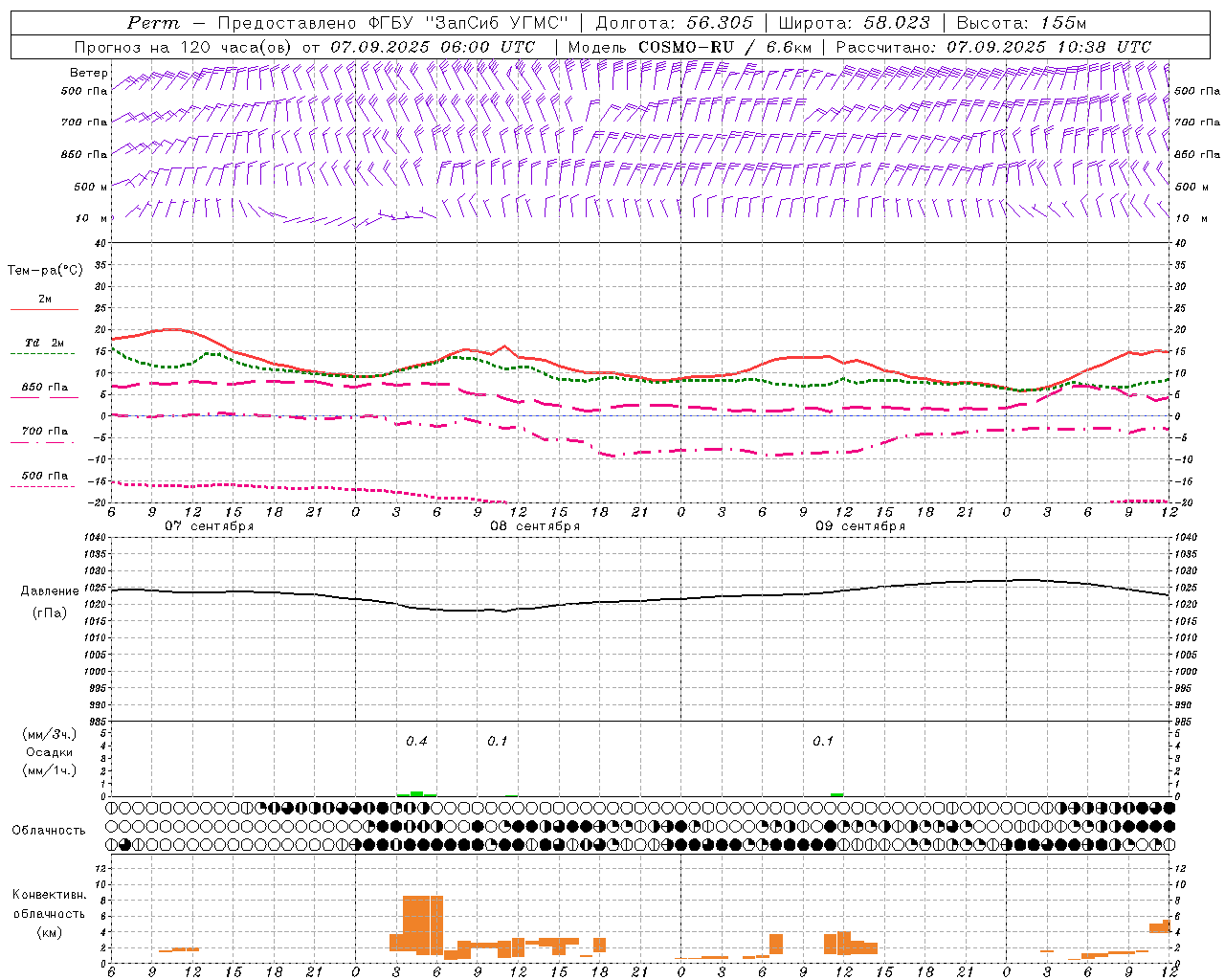Click the "Давление" pressure panel label

(50, 591)
